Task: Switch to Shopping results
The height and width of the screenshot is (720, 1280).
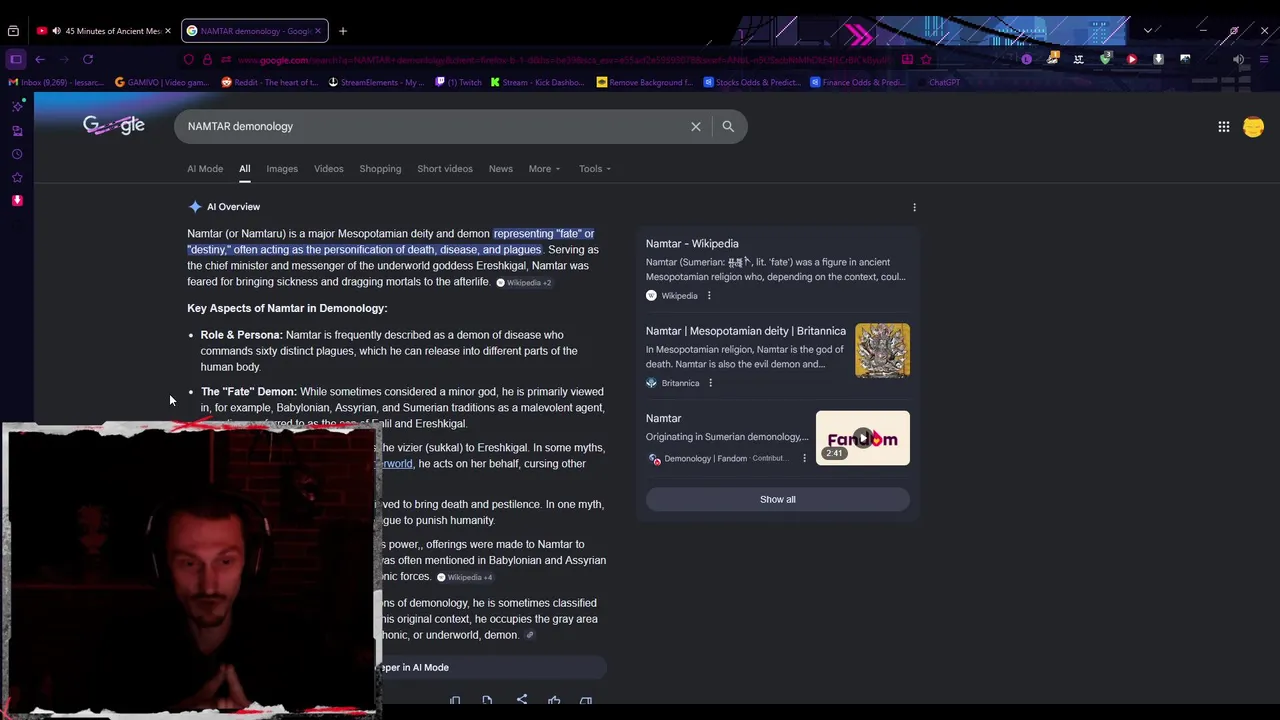Action: coord(380,169)
